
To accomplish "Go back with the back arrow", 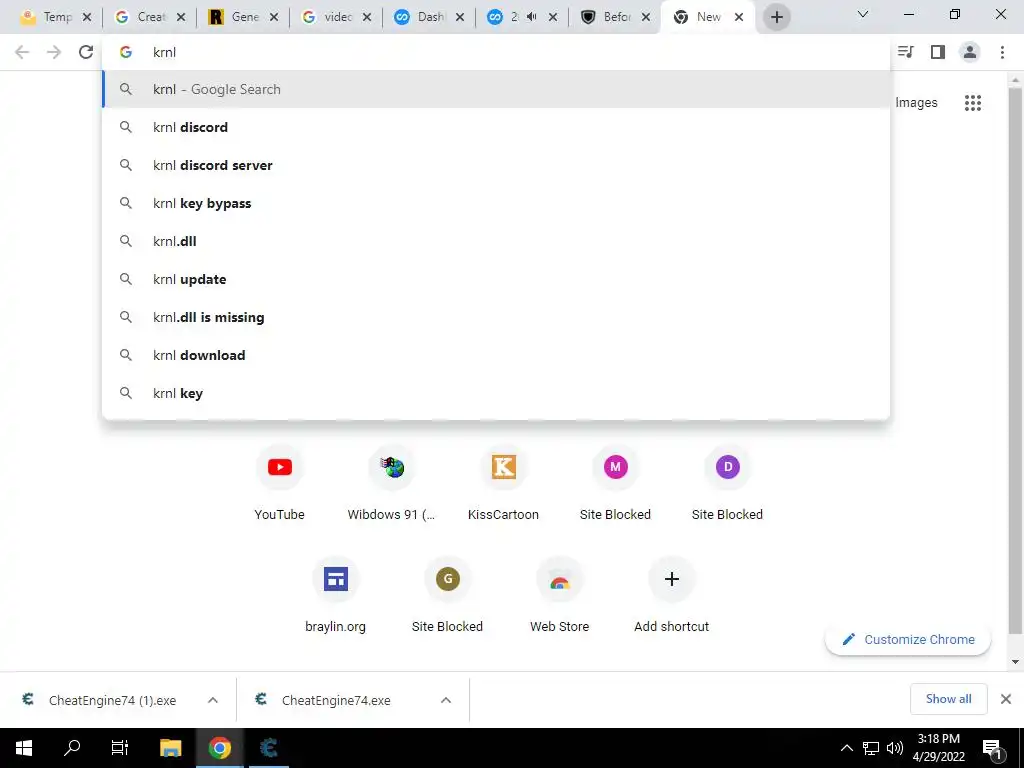I will tap(22, 52).
